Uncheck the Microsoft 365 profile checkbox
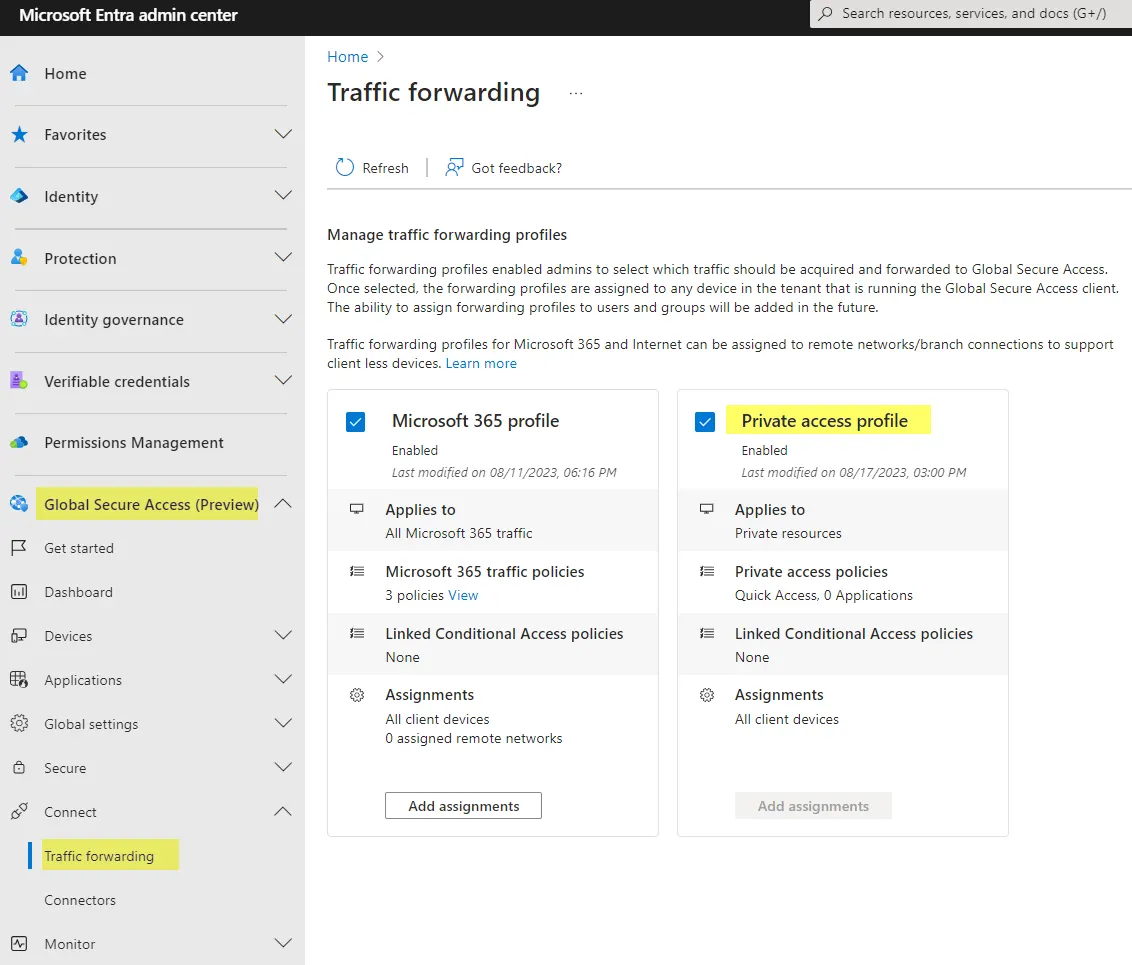Image resolution: width=1132 pixels, height=965 pixels. [x=355, y=422]
